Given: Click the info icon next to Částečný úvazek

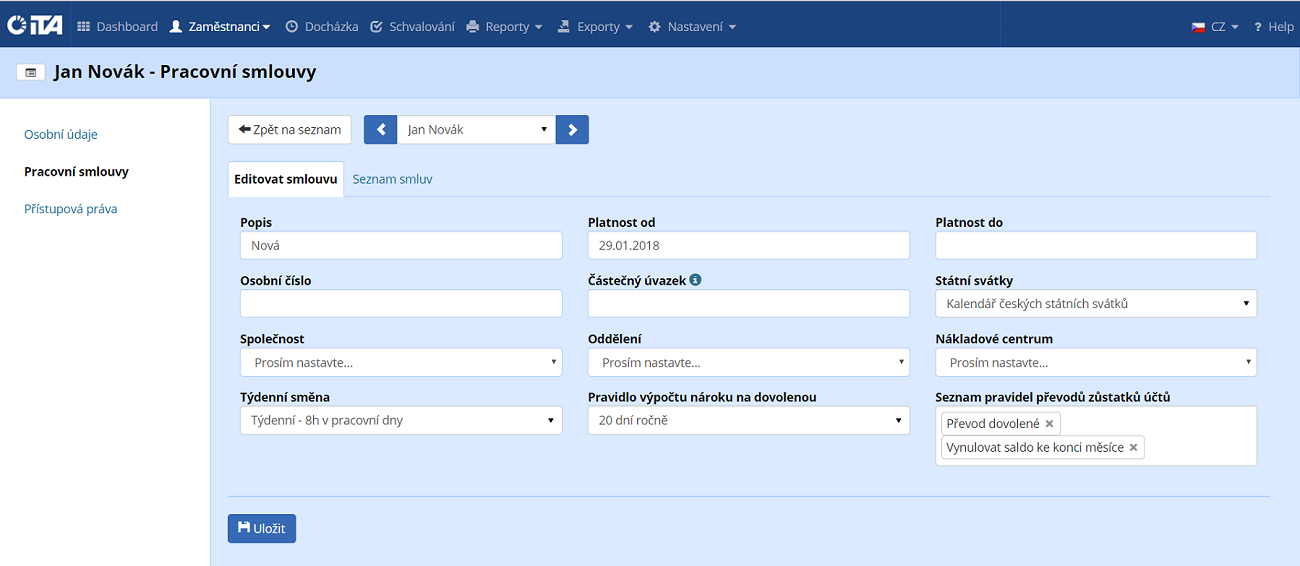Looking at the screenshot, I should (x=695, y=280).
